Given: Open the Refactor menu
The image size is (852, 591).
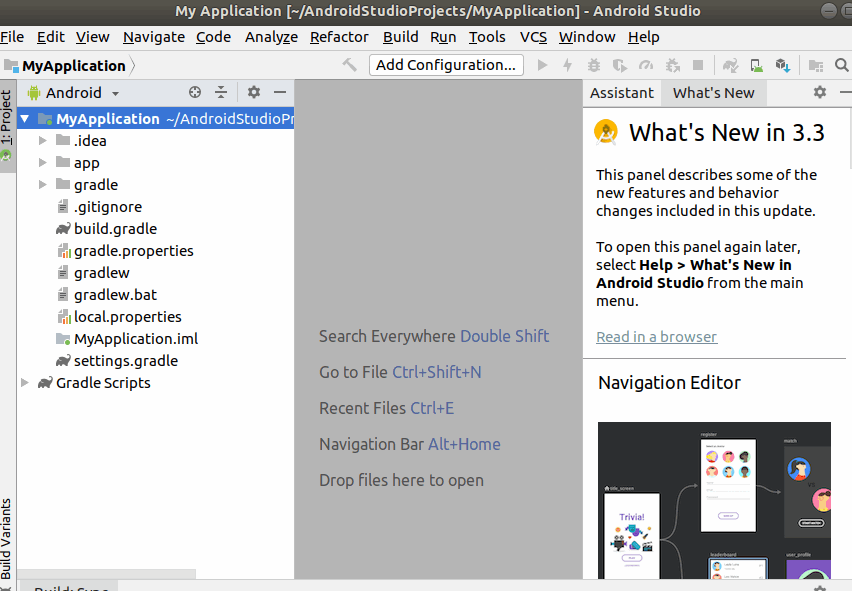Looking at the screenshot, I should 339,37.
